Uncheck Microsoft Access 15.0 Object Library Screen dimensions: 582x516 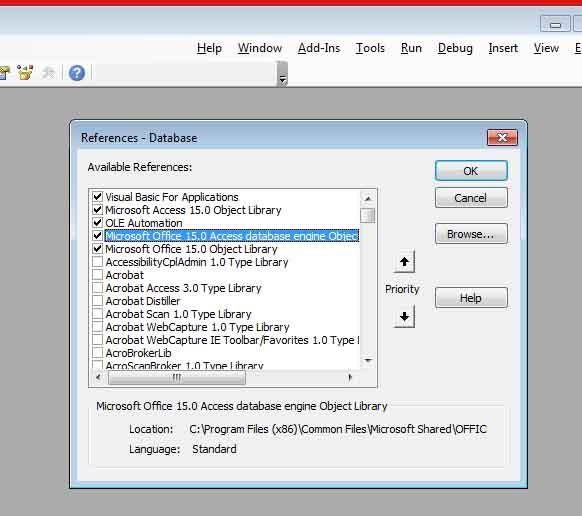98,209
